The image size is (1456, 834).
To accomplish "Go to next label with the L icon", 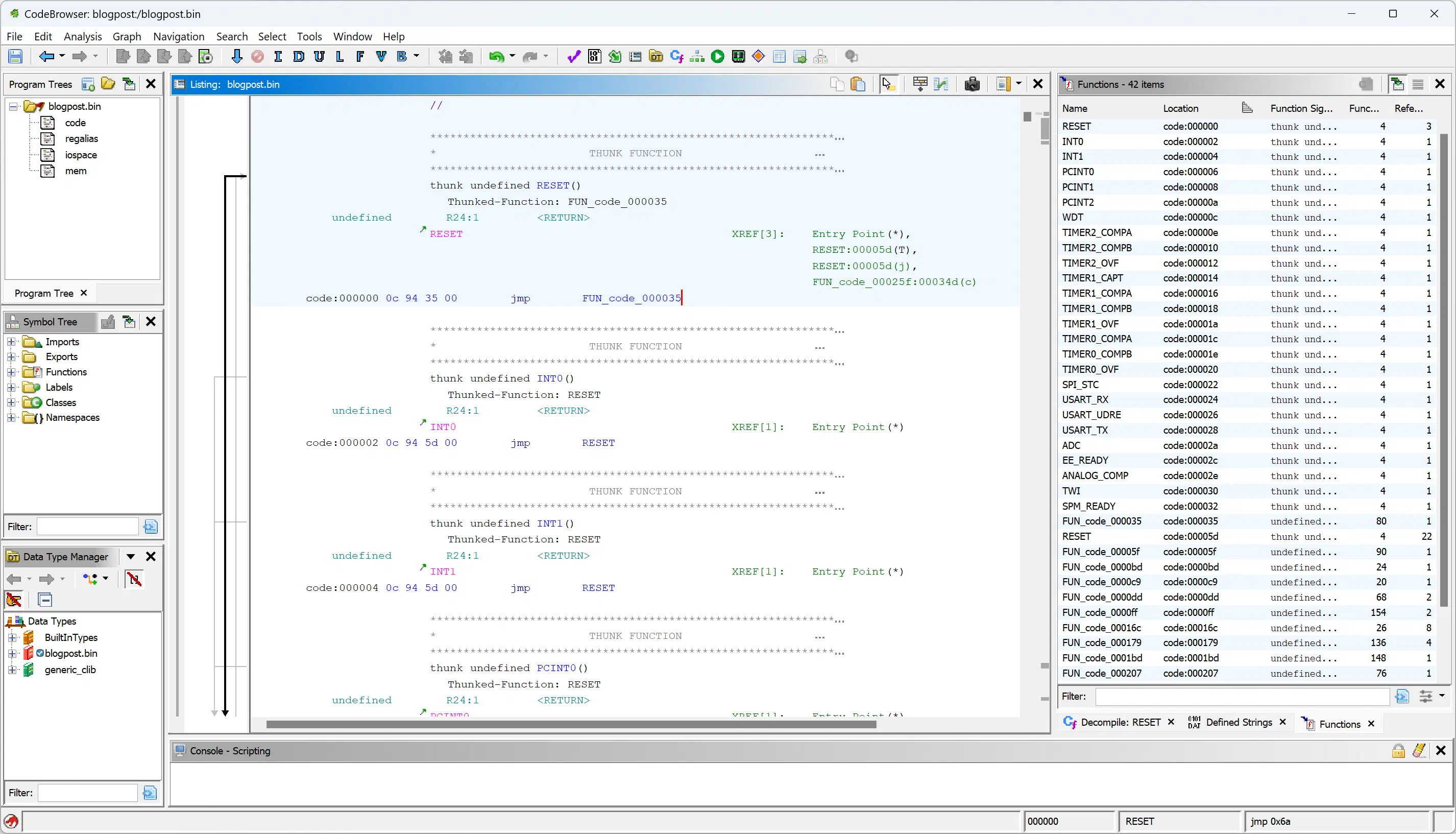I will pyautogui.click(x=339, y=56).
